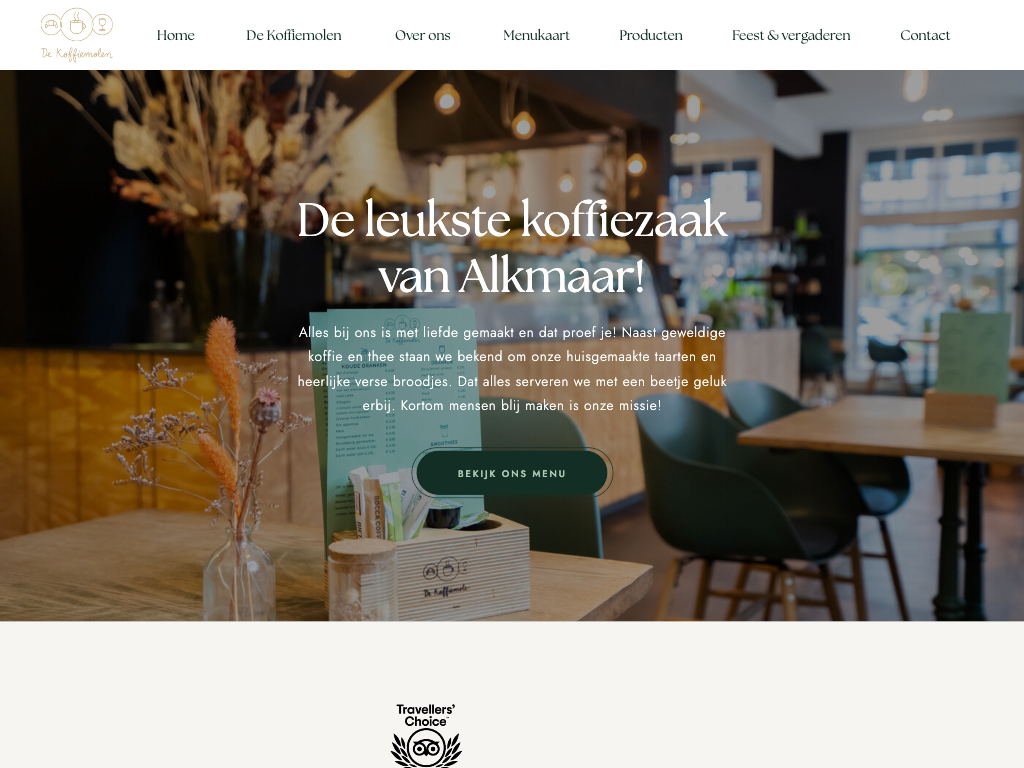Image resolution: width=1024 pixels, height=768 pixels.
Task: Click the green menu card on the right table
Action: 974,357
